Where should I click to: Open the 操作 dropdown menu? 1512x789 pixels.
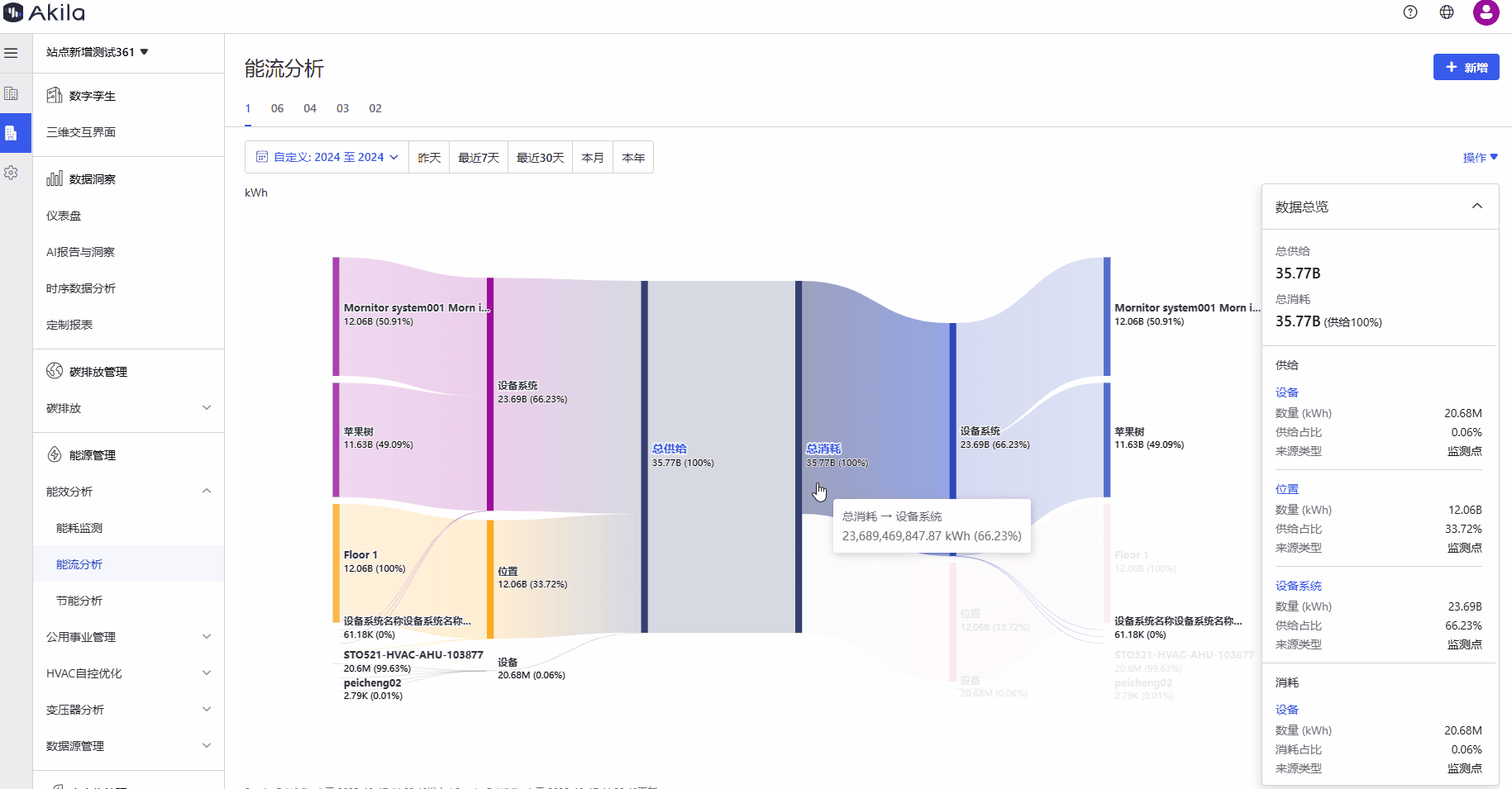1479,158
